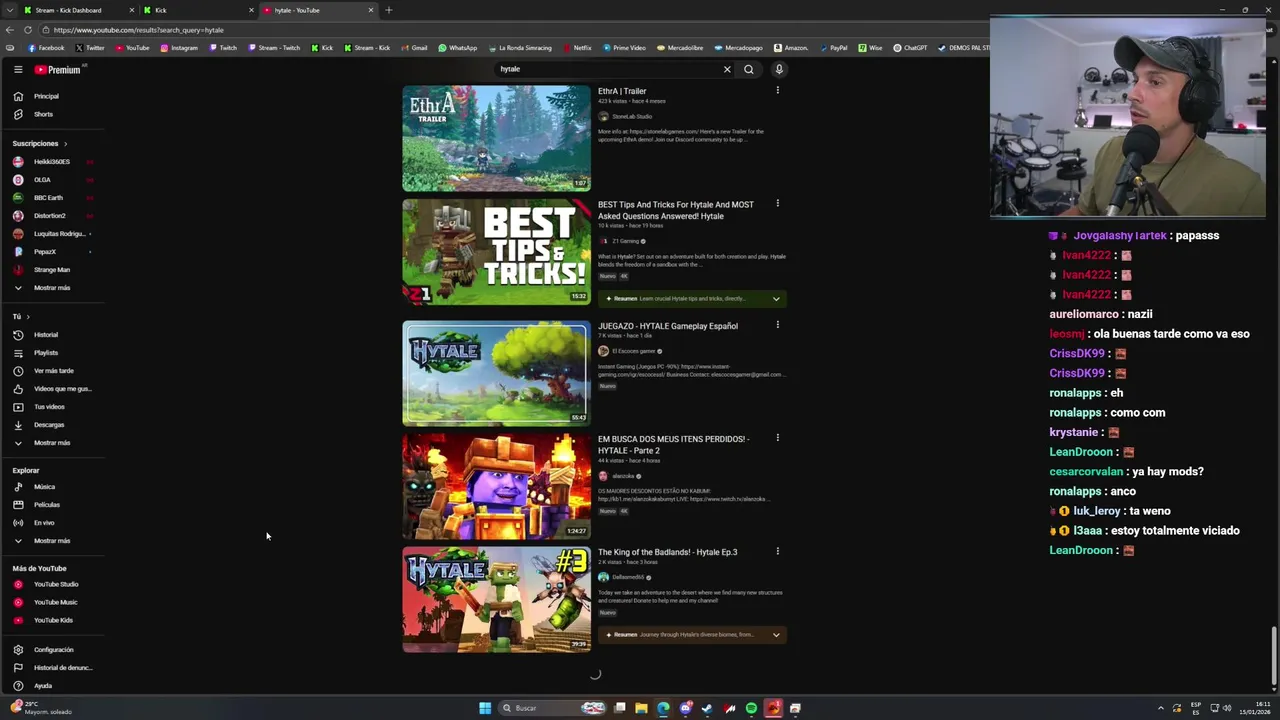Image resolution: width=1280 pixels, height=720 pixels.
Task: Open the Facebook bookmark
Action: [x=46, y=48]
